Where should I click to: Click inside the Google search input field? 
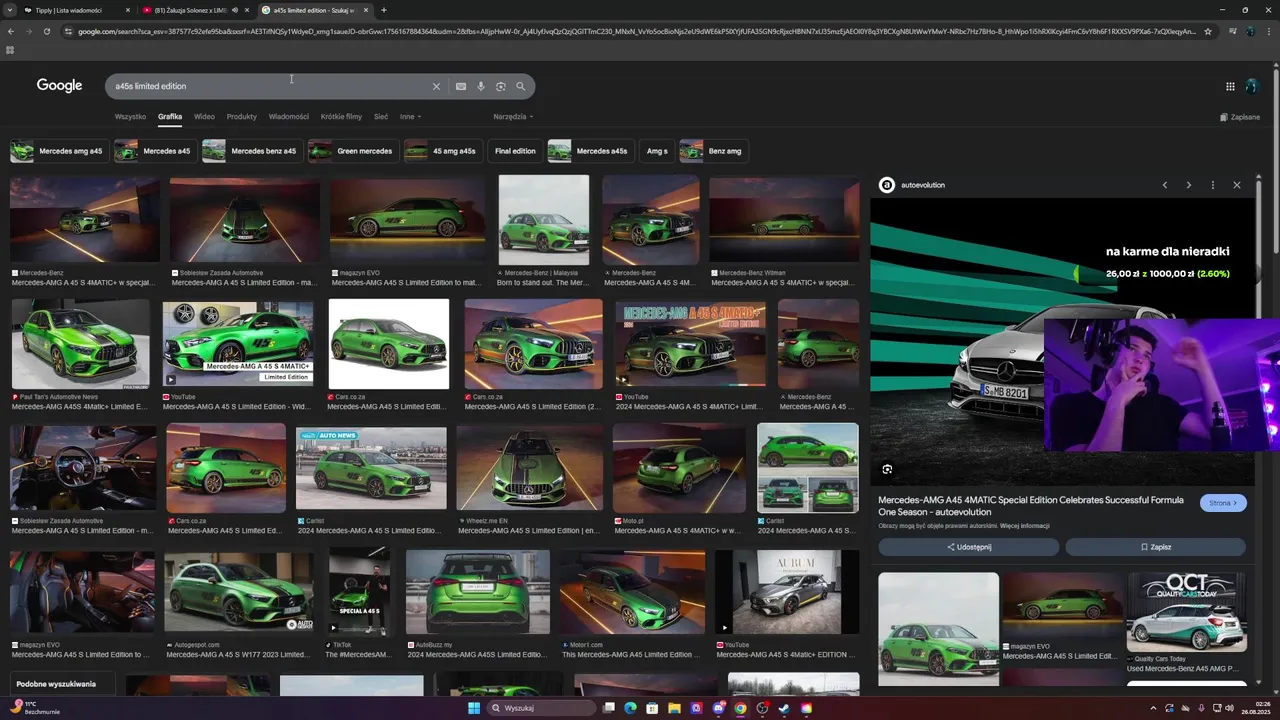[270, 86]
